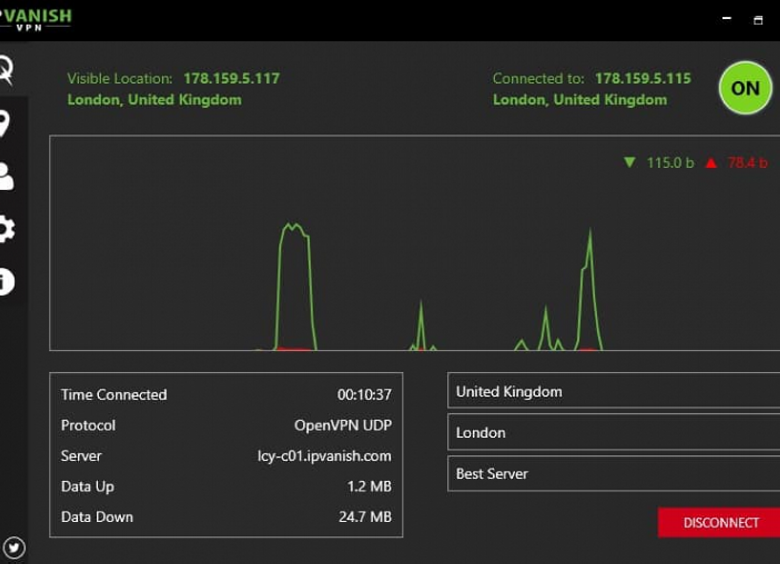Minimize the IPVanish window
This screenshot has width=780, height=564.
(727, 19)
